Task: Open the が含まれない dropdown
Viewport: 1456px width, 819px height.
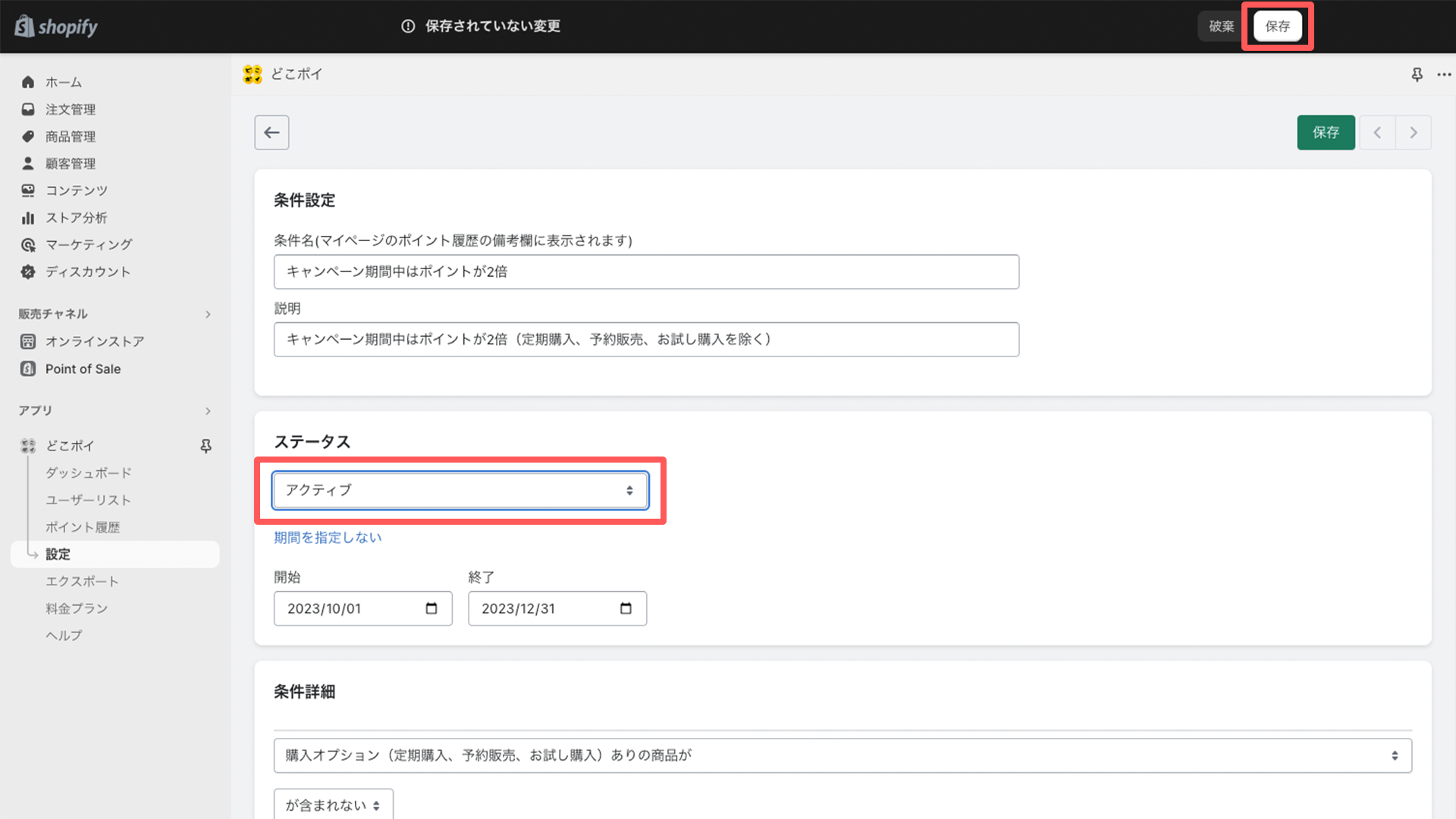Action: coord(333,805)
